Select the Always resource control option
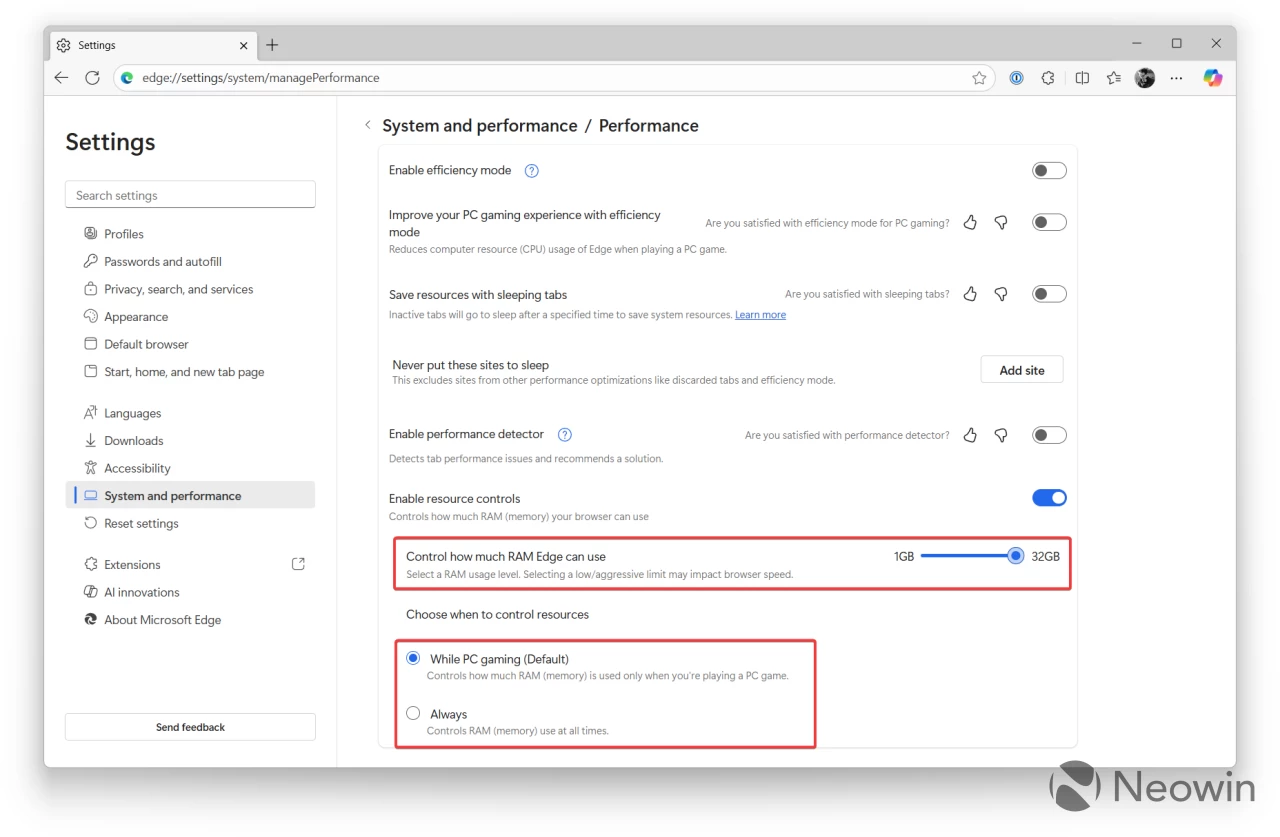The height and width of the screenshot is (837, 1280). click(413, 713)
